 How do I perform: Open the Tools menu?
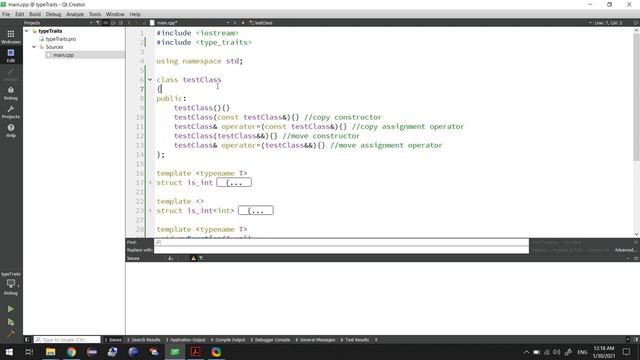click(x=95, y=14)
